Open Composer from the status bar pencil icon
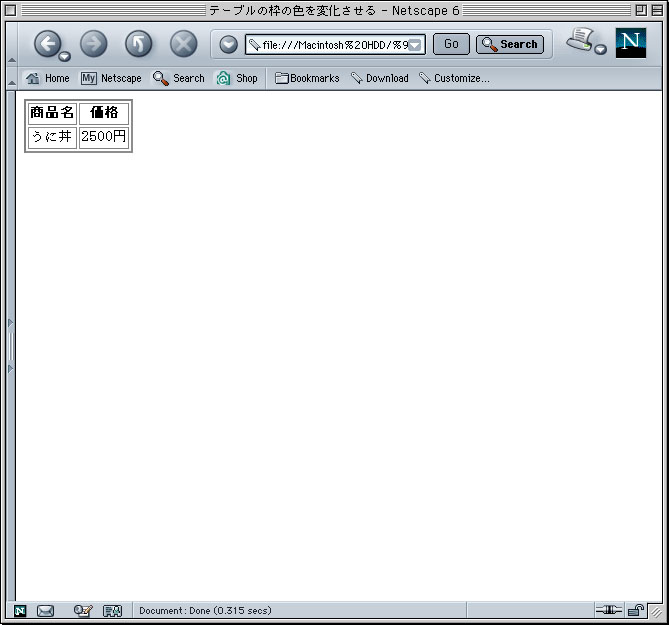669x625 pixels. (83, 611)
